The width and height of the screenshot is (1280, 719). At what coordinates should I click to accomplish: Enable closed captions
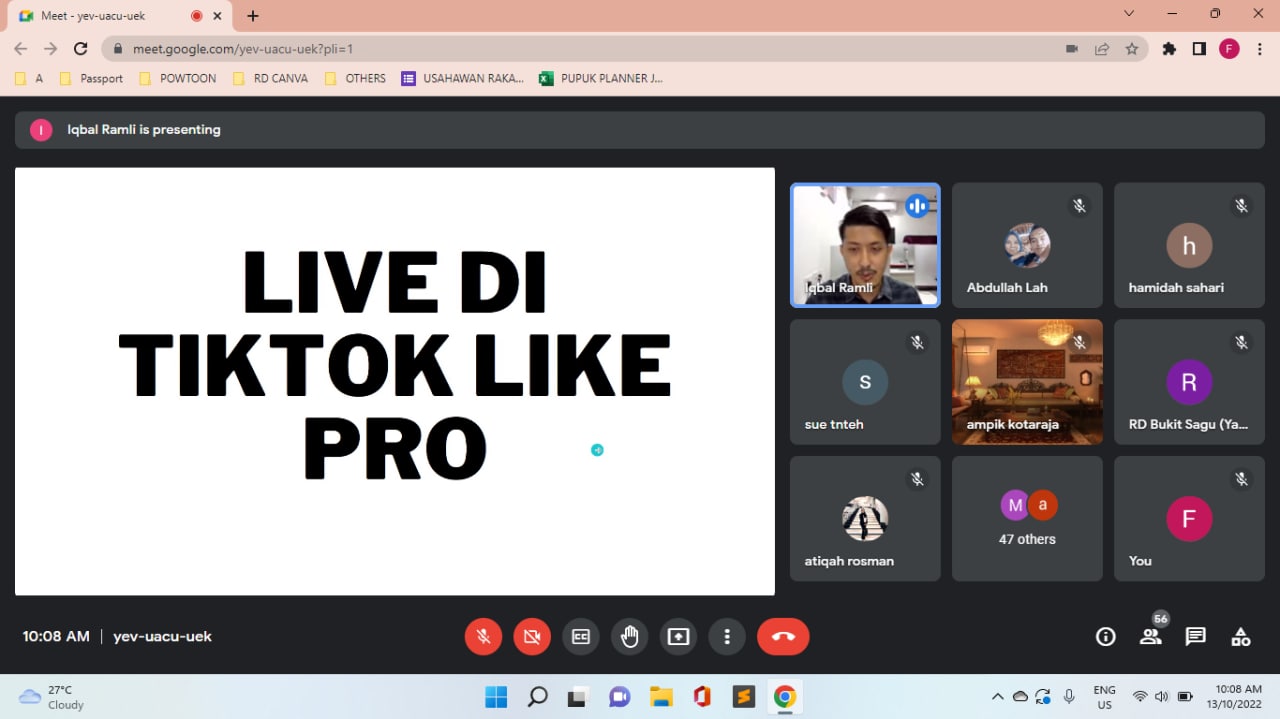click(580, 637)
